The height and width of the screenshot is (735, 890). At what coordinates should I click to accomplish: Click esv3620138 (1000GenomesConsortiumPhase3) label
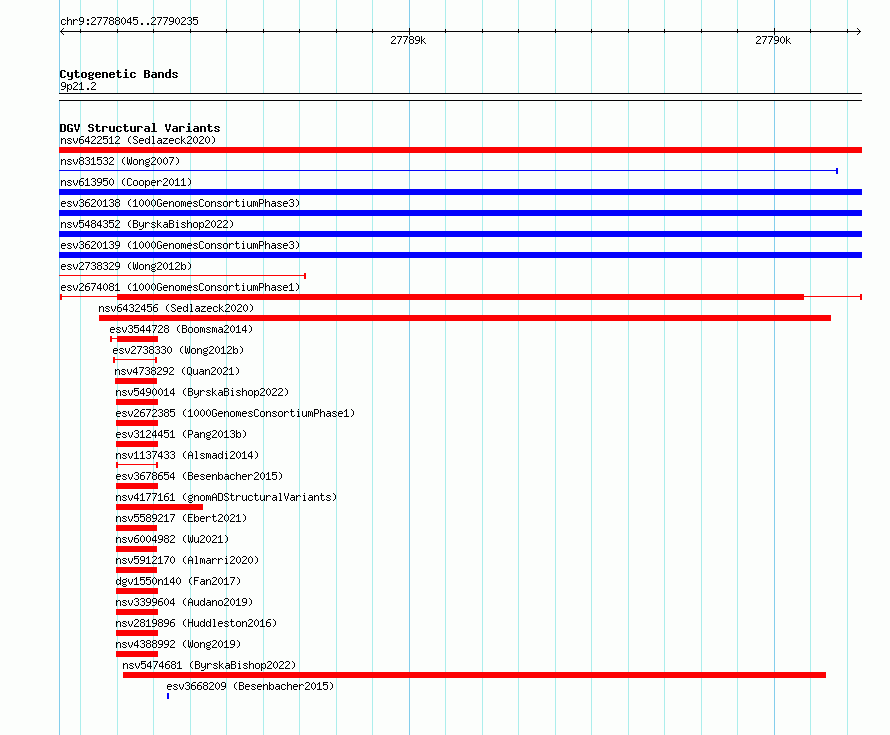[180, 203]
